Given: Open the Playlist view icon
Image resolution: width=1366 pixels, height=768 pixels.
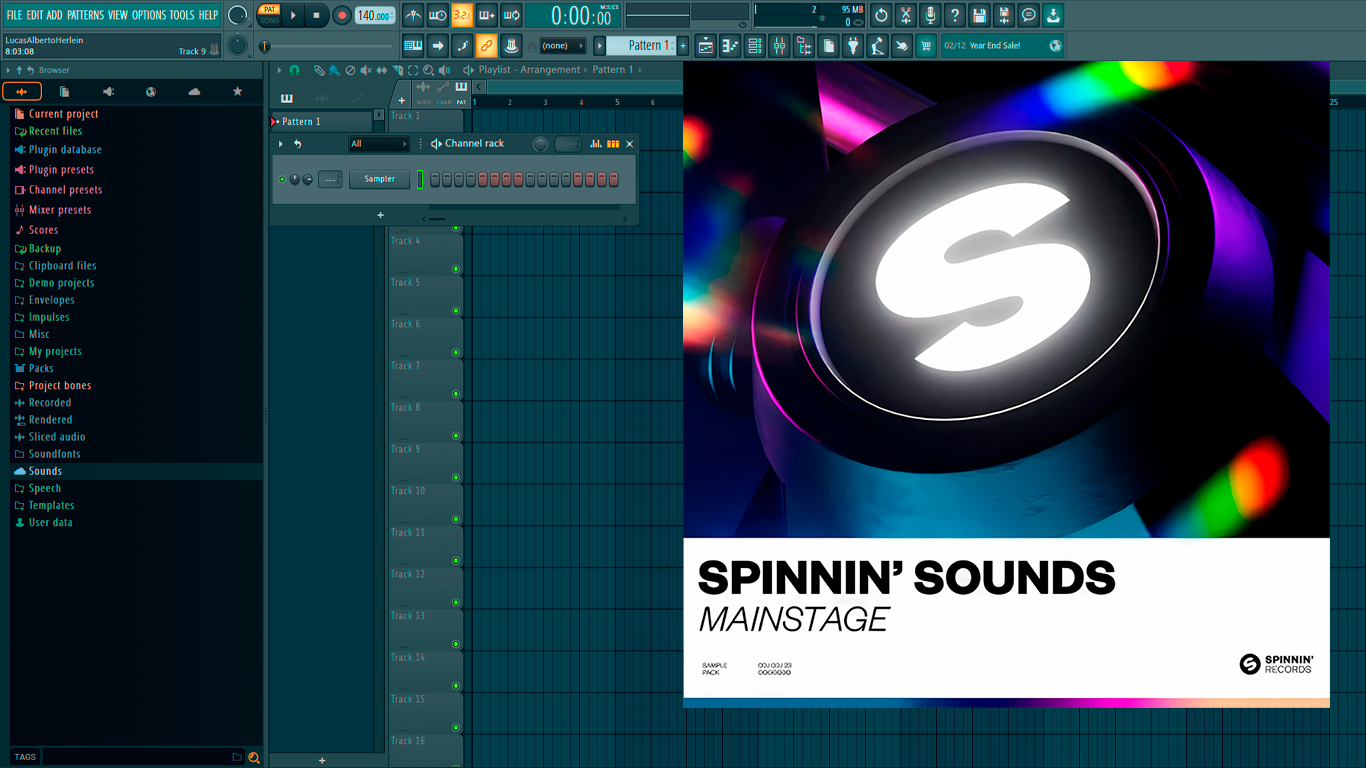Looking at the screenshot, I should point(706,45).
